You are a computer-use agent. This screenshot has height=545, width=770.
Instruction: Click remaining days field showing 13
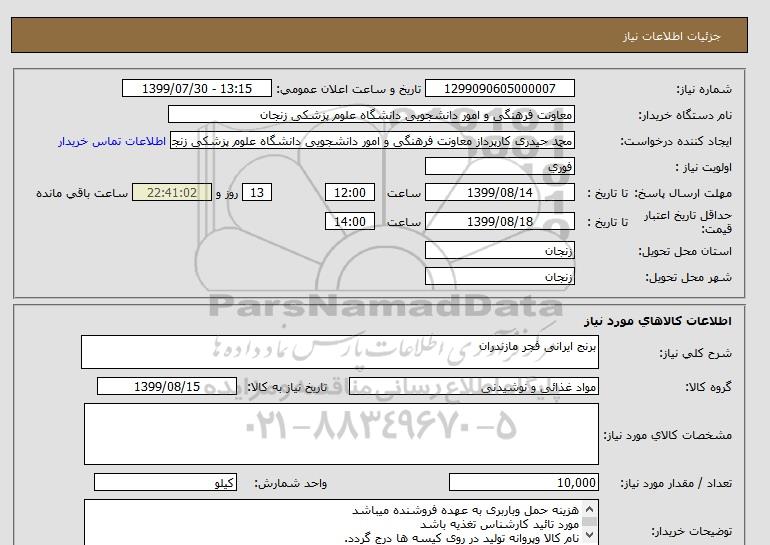[x=257, y=192]
